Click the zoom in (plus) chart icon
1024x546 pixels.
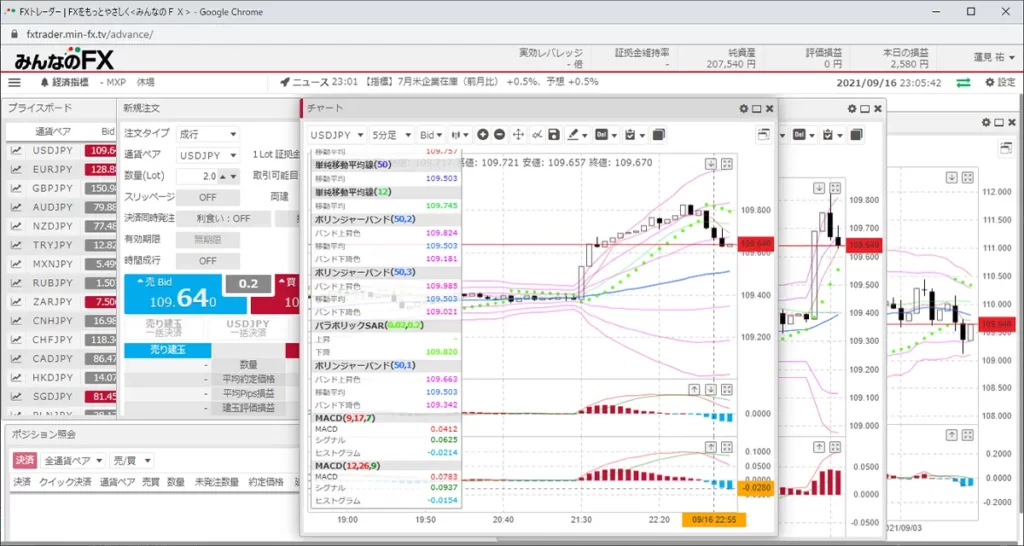point(483,134)
